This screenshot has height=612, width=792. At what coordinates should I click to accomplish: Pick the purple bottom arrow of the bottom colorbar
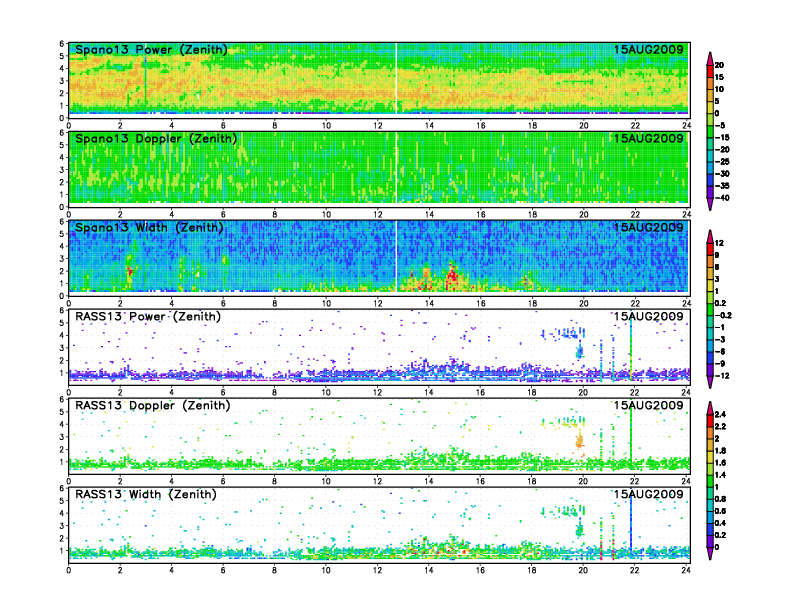710,554
